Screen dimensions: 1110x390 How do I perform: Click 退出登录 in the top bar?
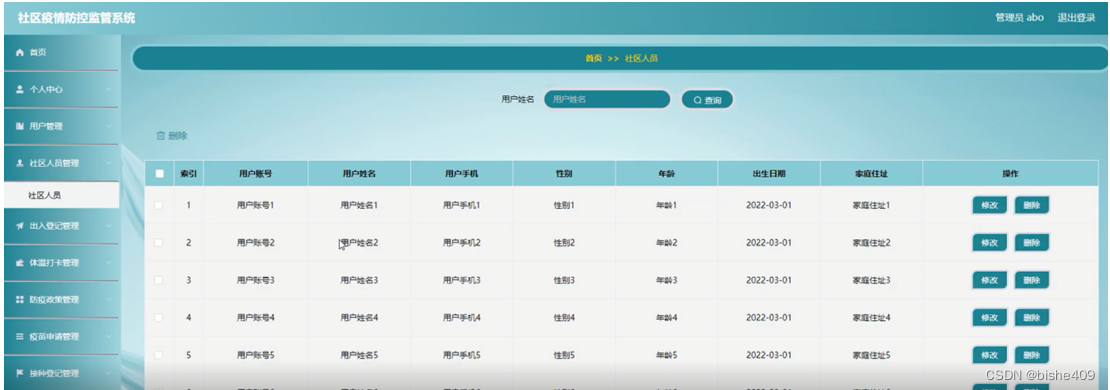1076,18
